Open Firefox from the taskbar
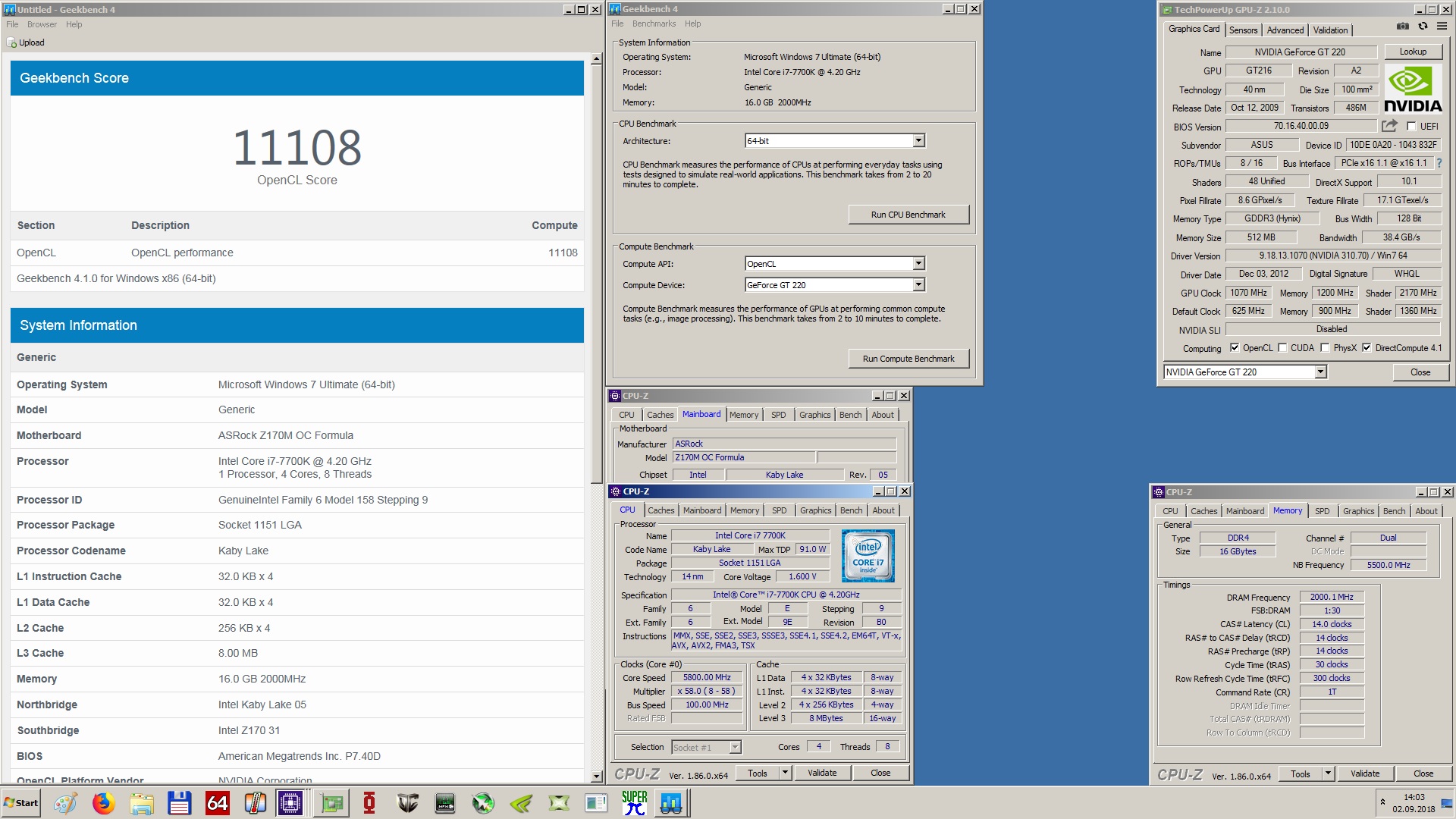Image resolution: width=1456 pixels, height=819 pixels. click(103, 803)
